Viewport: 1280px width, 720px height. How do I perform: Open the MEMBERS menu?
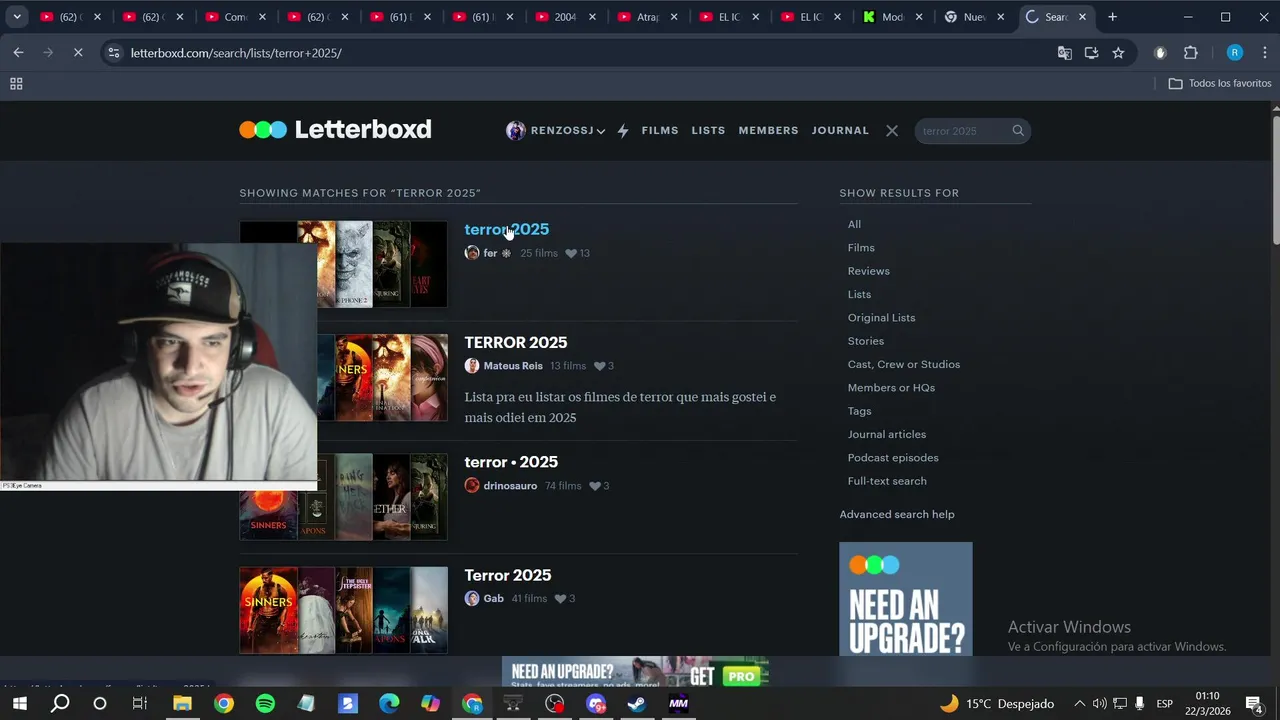click(x=768, y=131)
